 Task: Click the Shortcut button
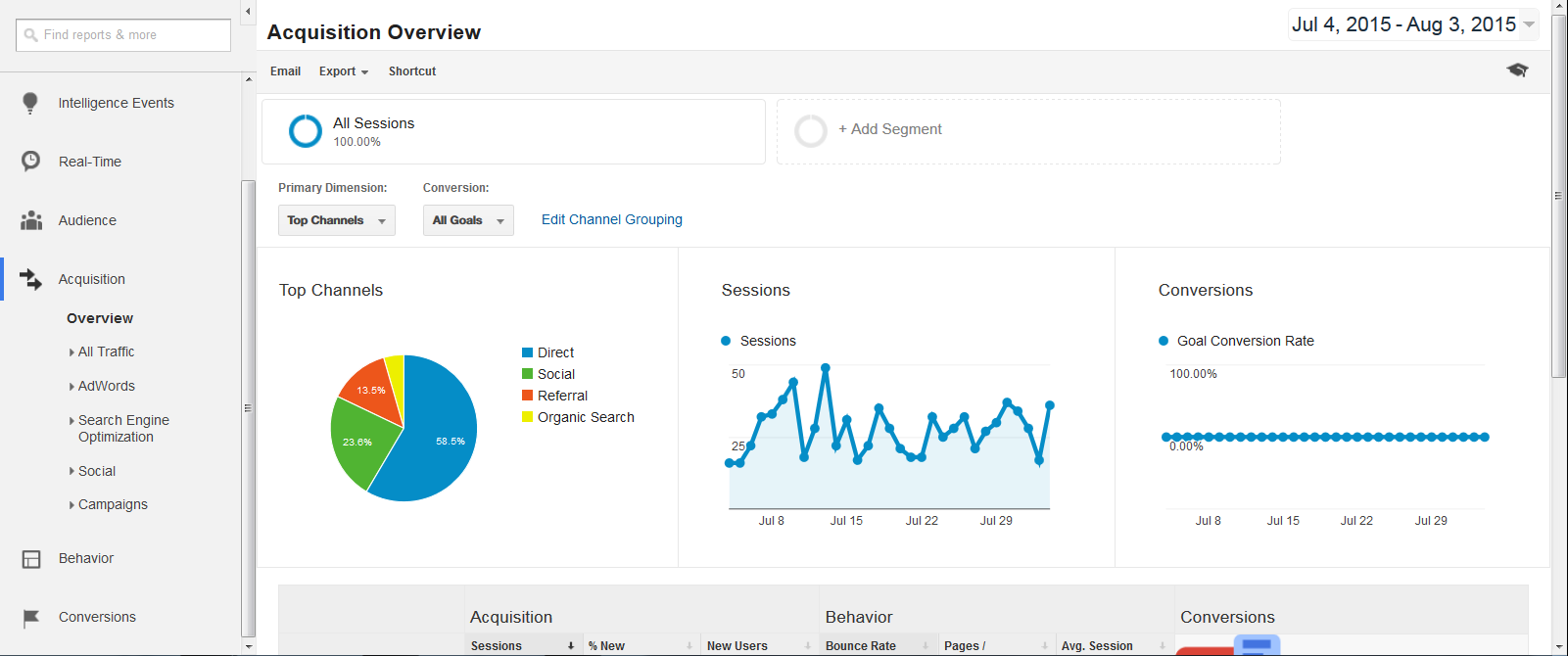pos(412,71)
